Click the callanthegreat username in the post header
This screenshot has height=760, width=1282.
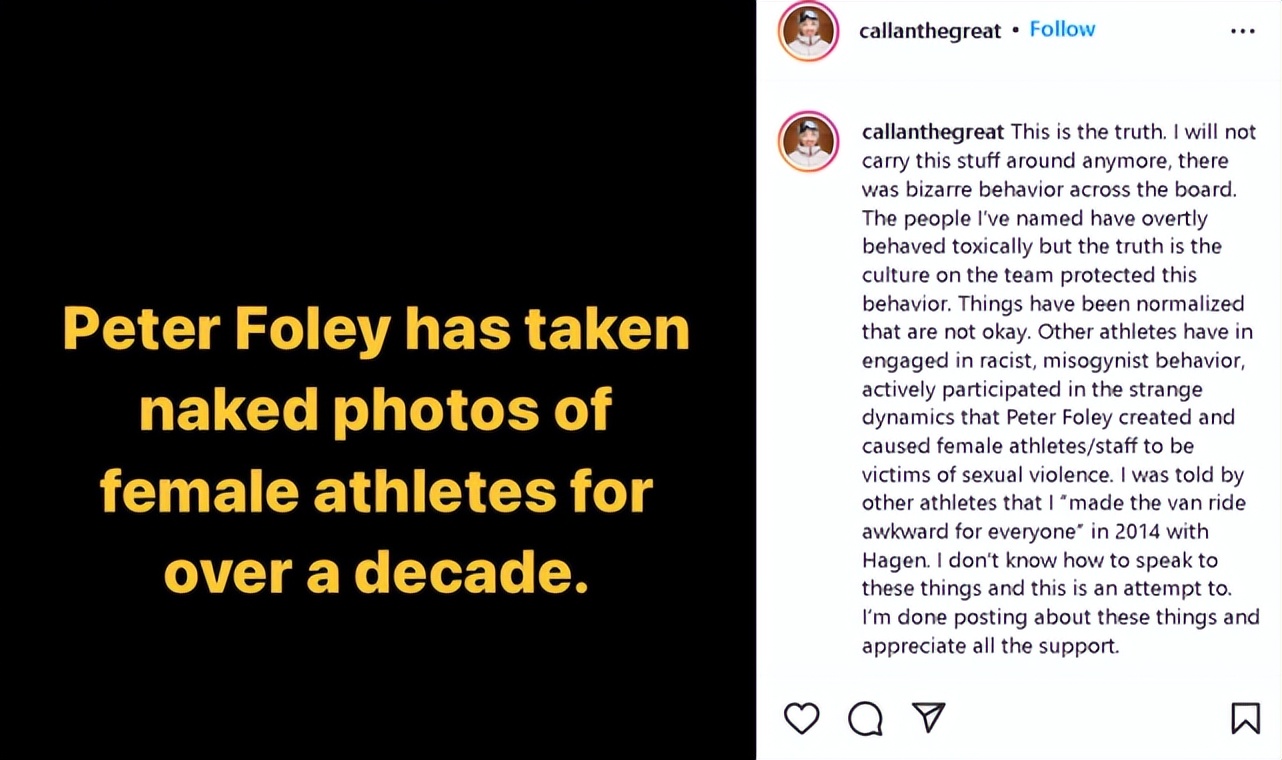tap(930, 30)
